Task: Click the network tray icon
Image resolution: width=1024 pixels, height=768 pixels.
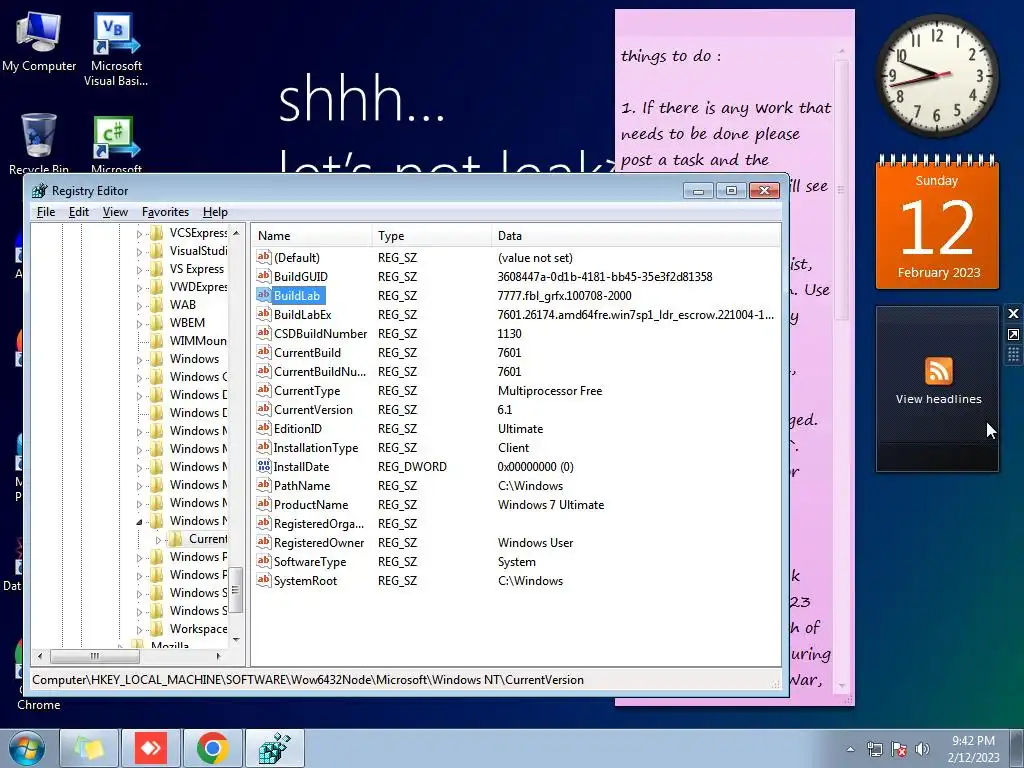Action: (x=874, y=749)
